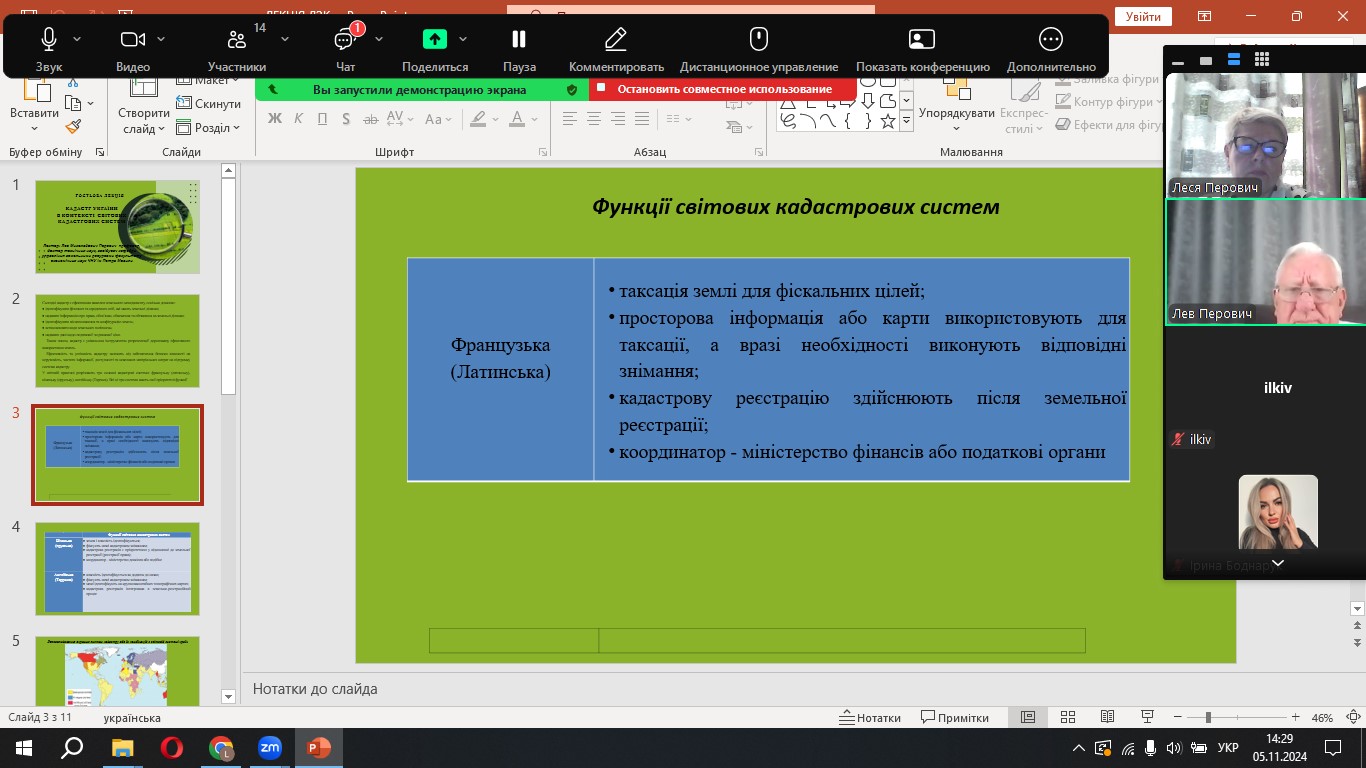This screenshot has height=768, width=1366.
Task: Click Створити слайд new slide button
Action: (144, 108)
